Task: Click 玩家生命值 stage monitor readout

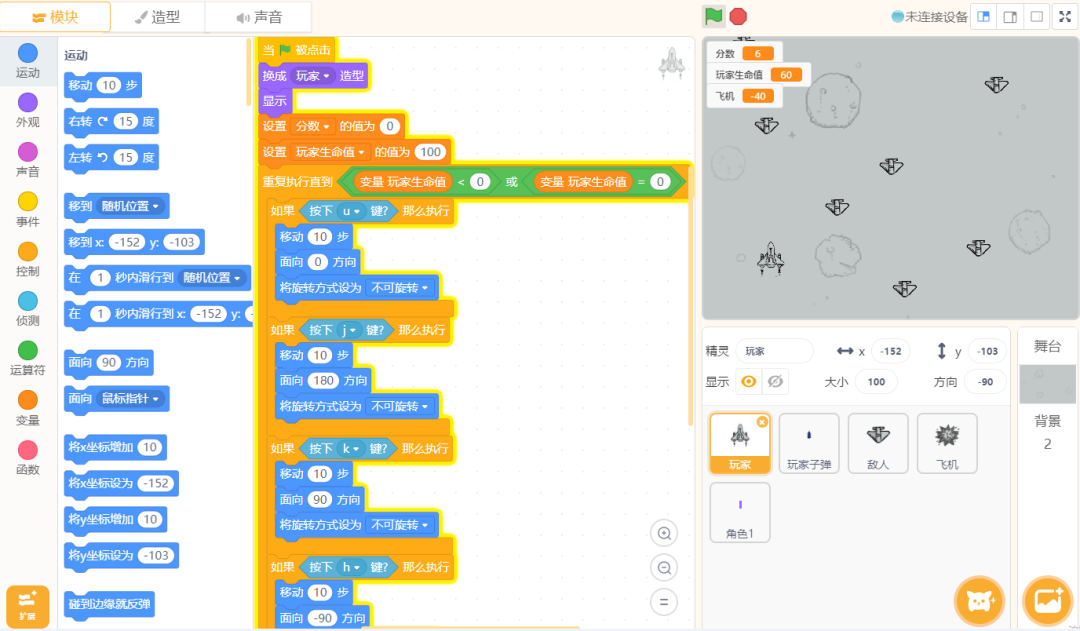Action: (758, 74)
